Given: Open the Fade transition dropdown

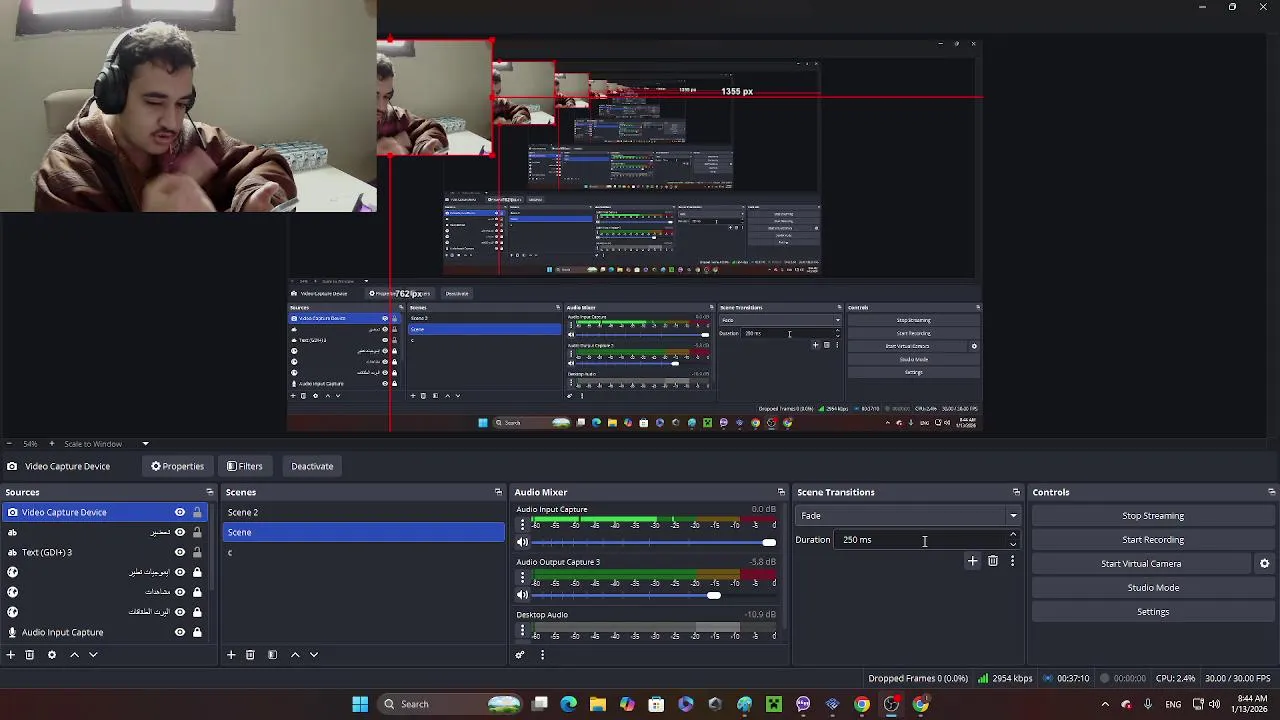Looking at the screenshot, I should pyautogui.click(x=908, y=516).
